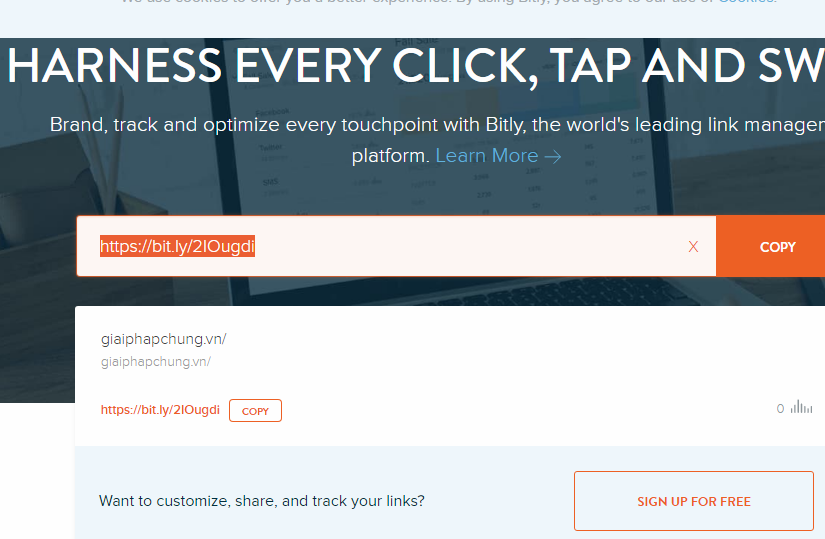The image size is (825, 539).
Task: Open the Learn More link
Action: (487, 156)
